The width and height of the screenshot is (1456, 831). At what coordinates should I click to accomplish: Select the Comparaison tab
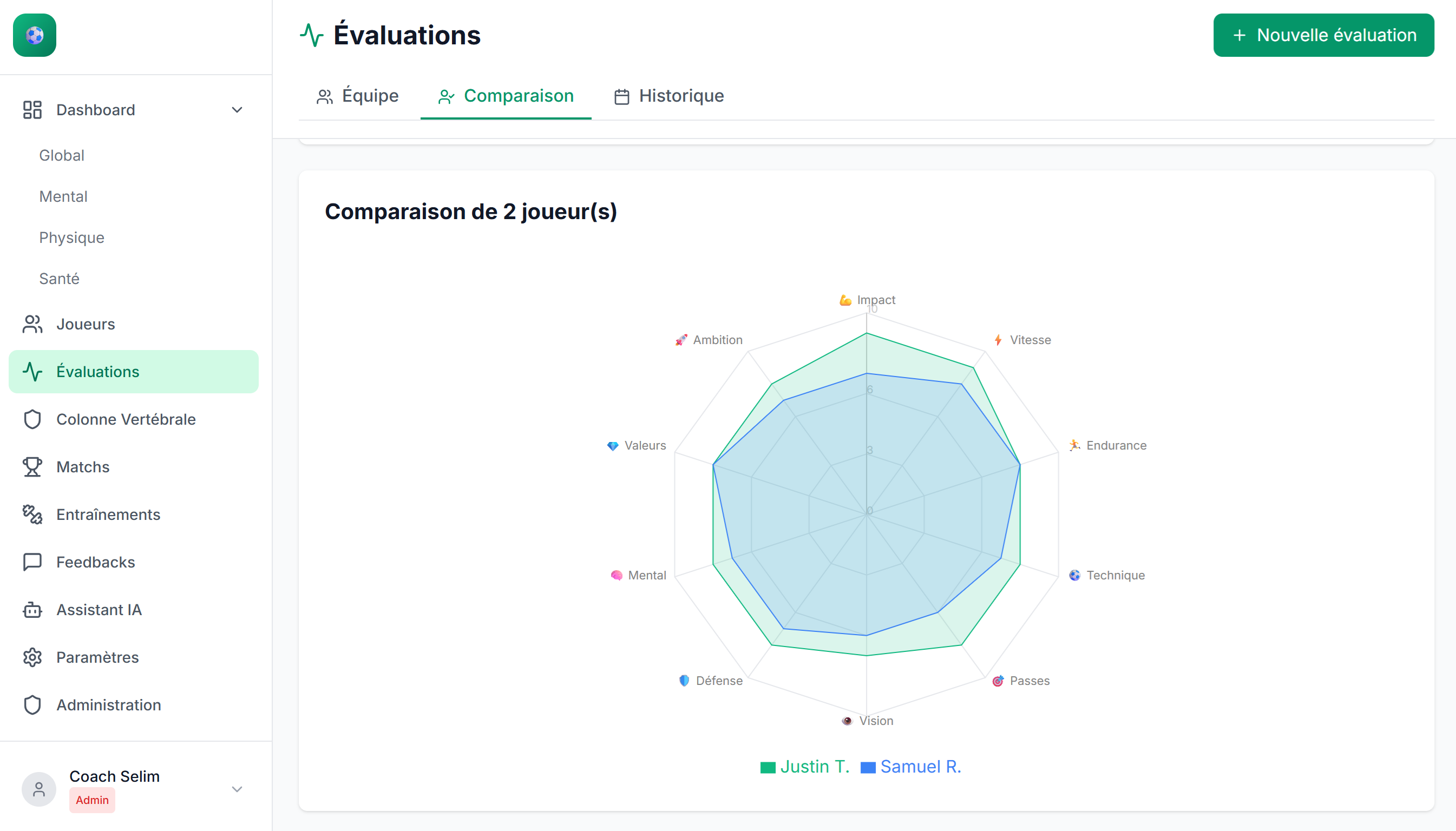click(506, 96)
